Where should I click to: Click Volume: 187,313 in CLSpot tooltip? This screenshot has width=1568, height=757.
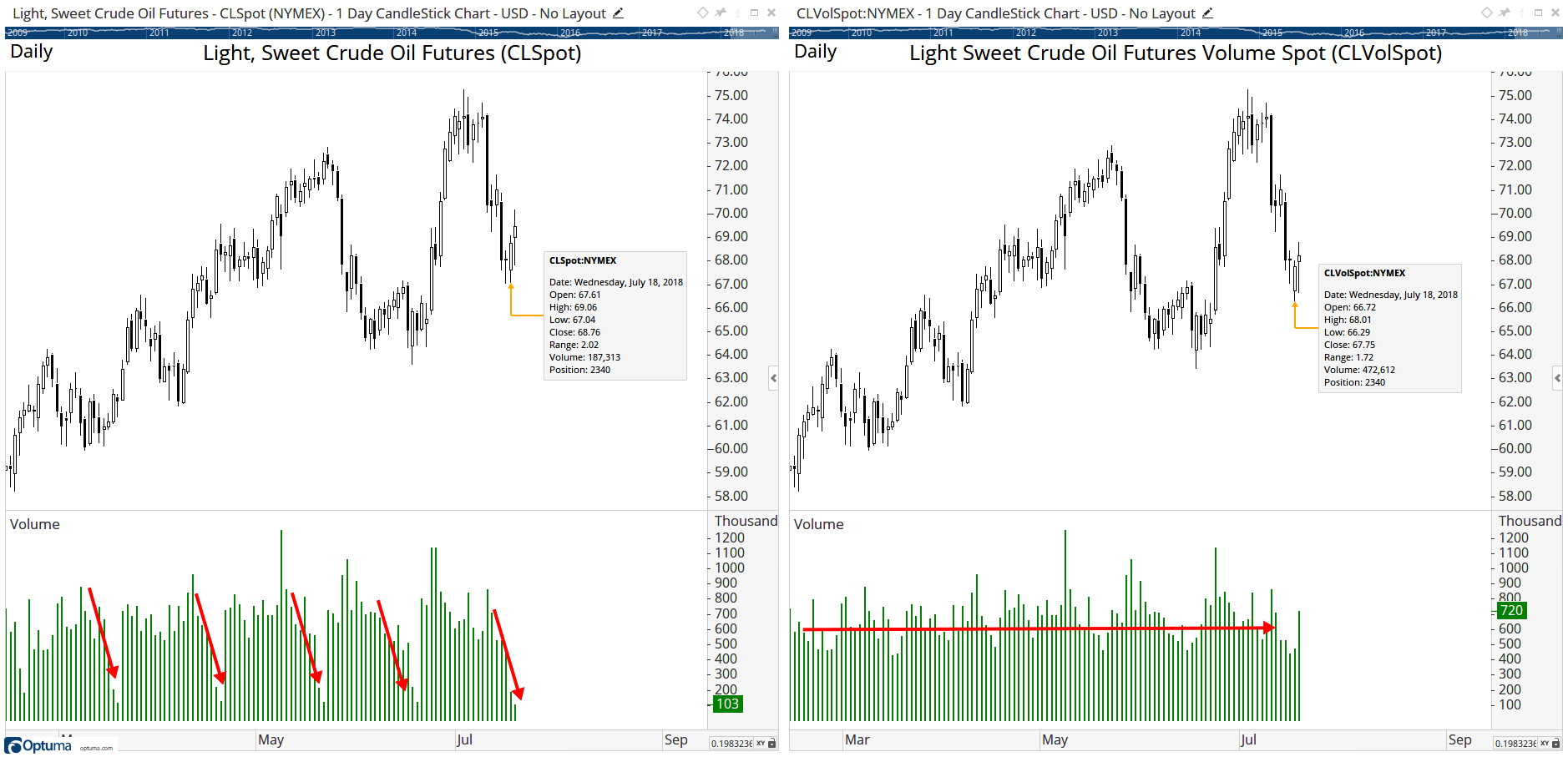coord(584,357)
